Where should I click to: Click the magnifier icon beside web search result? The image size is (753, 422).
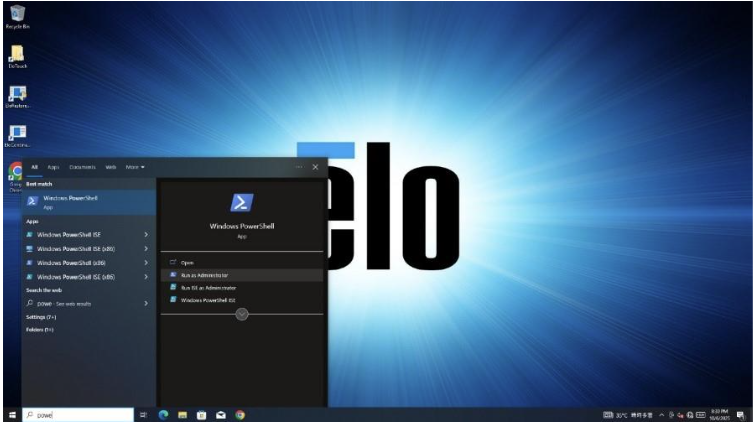click(x=30, y=303)
